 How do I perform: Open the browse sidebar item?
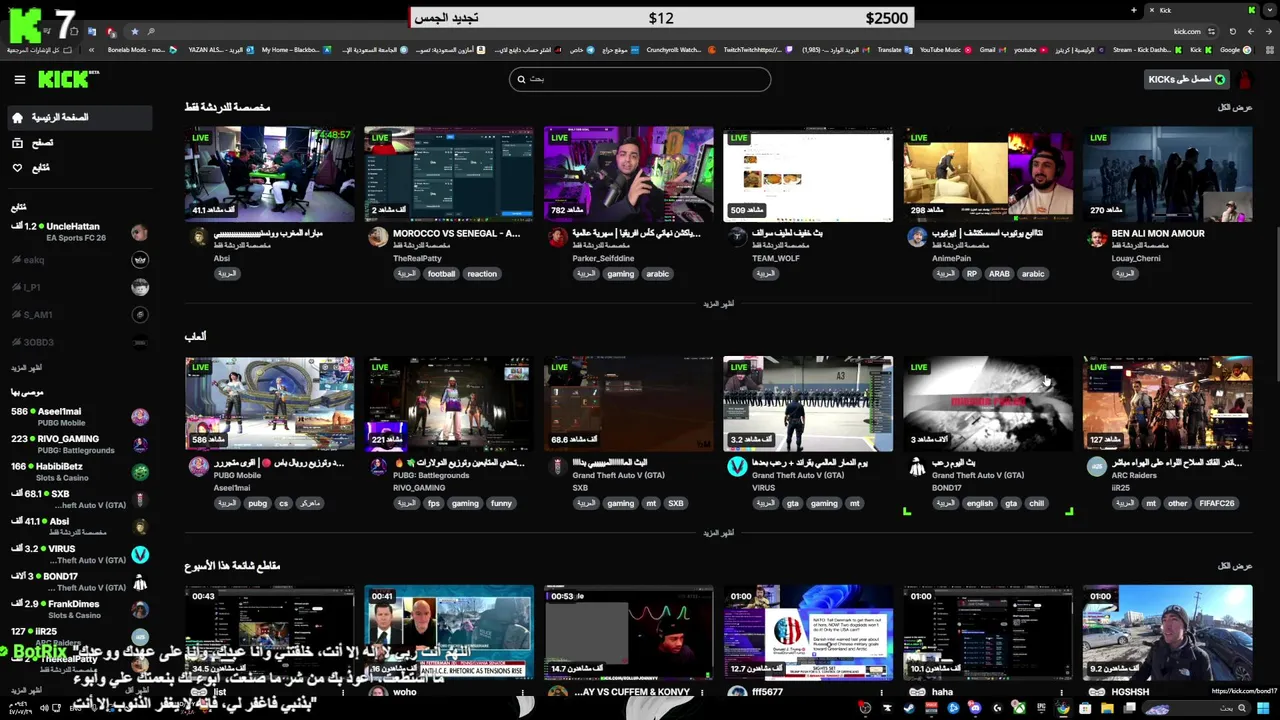point(78,143)
